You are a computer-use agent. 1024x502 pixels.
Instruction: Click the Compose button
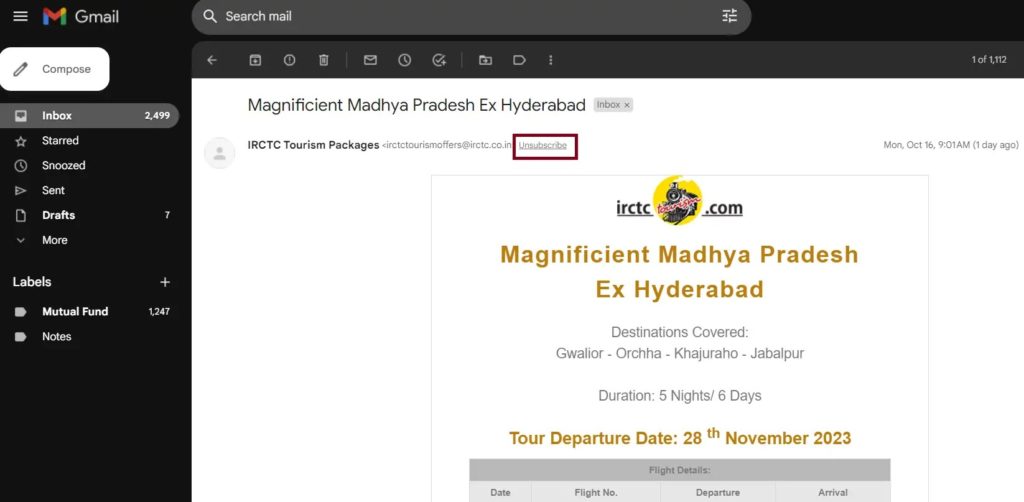pos(55,69)
